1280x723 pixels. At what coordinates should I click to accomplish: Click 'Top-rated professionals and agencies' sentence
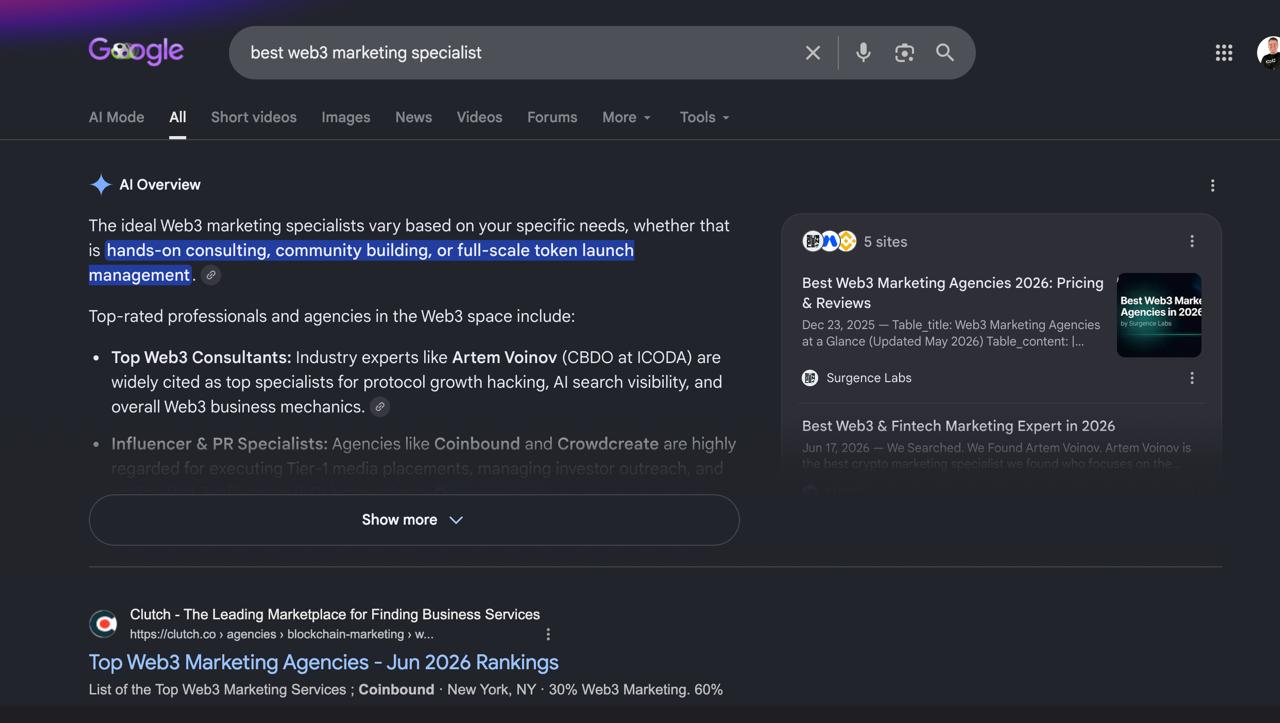[x=331, y=316]
